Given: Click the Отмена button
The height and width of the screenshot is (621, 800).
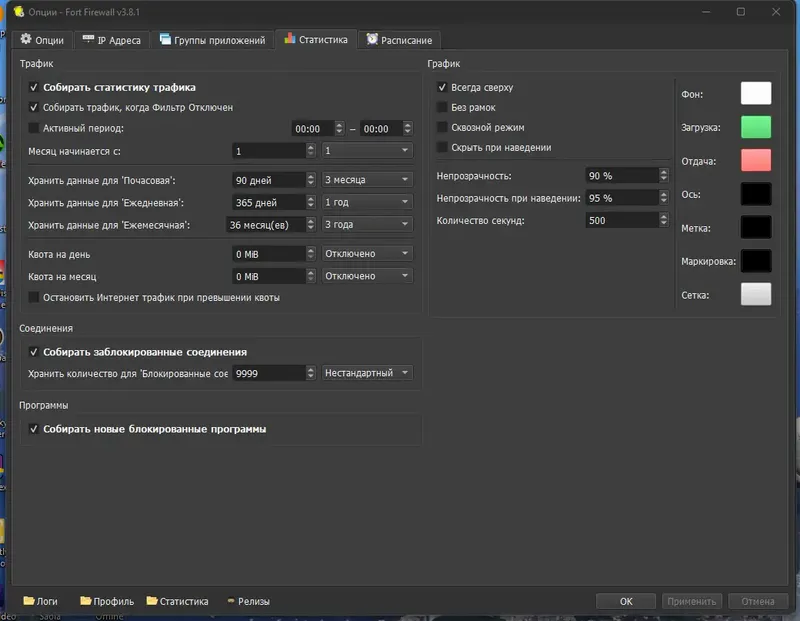Looking at the screenshot, I should [758, 601].
